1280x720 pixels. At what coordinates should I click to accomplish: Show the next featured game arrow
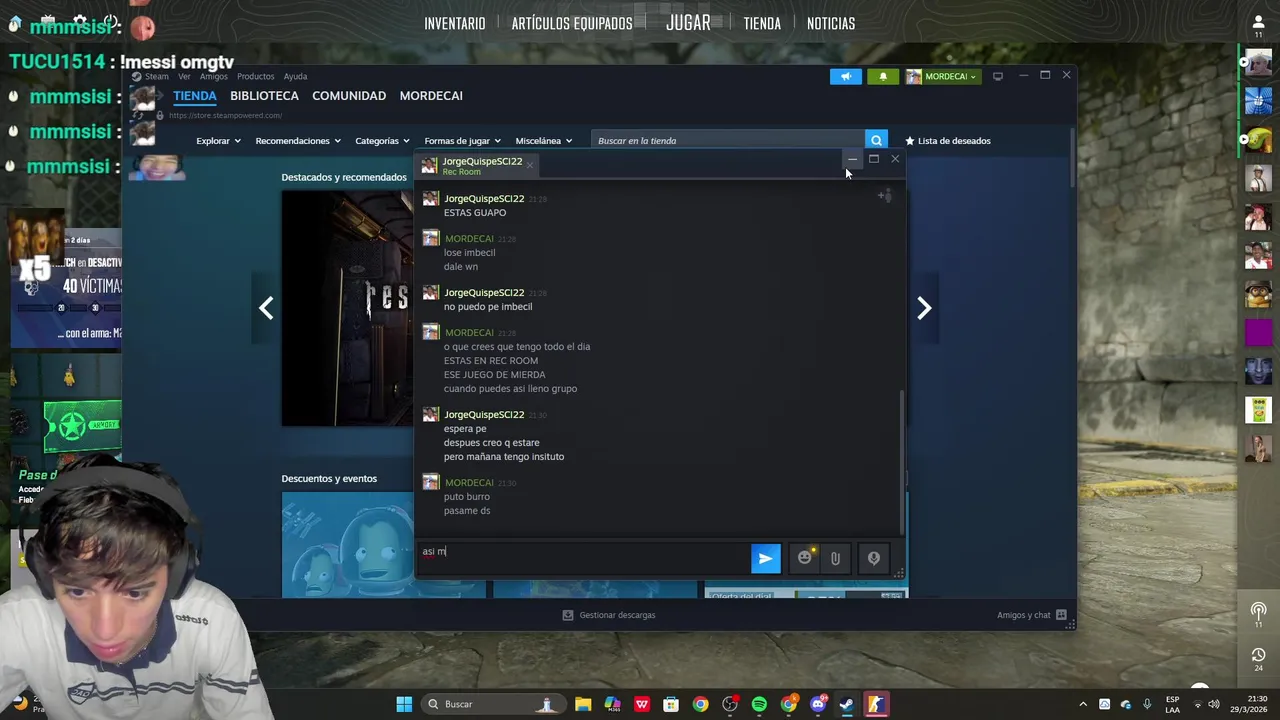click(924, 308)
